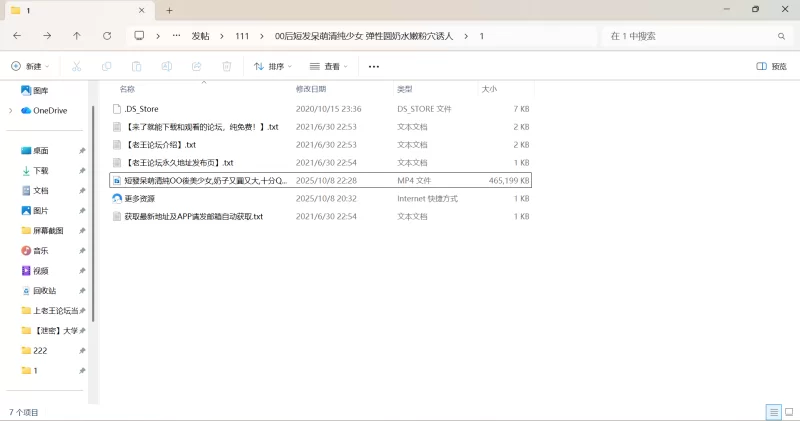Open 回收站 recycle bin in sidebar
The image size is (800, 421).
(x=39, y=290)
